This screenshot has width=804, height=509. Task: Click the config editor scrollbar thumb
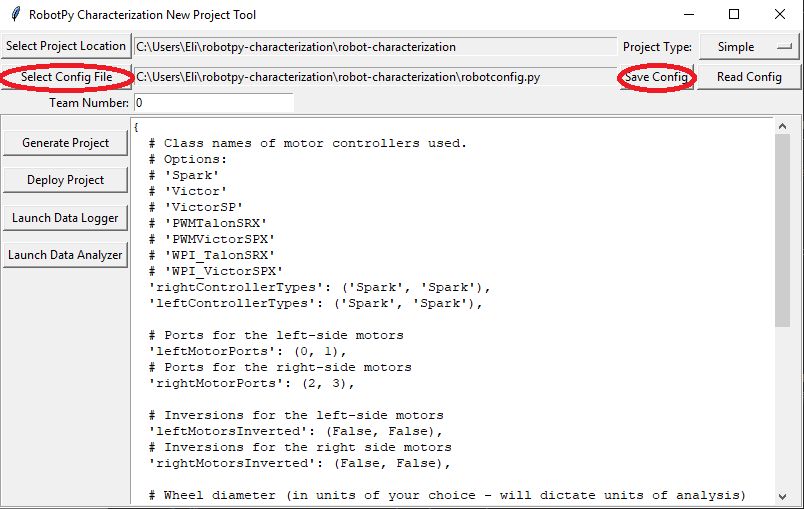click(x=782, y=230)
